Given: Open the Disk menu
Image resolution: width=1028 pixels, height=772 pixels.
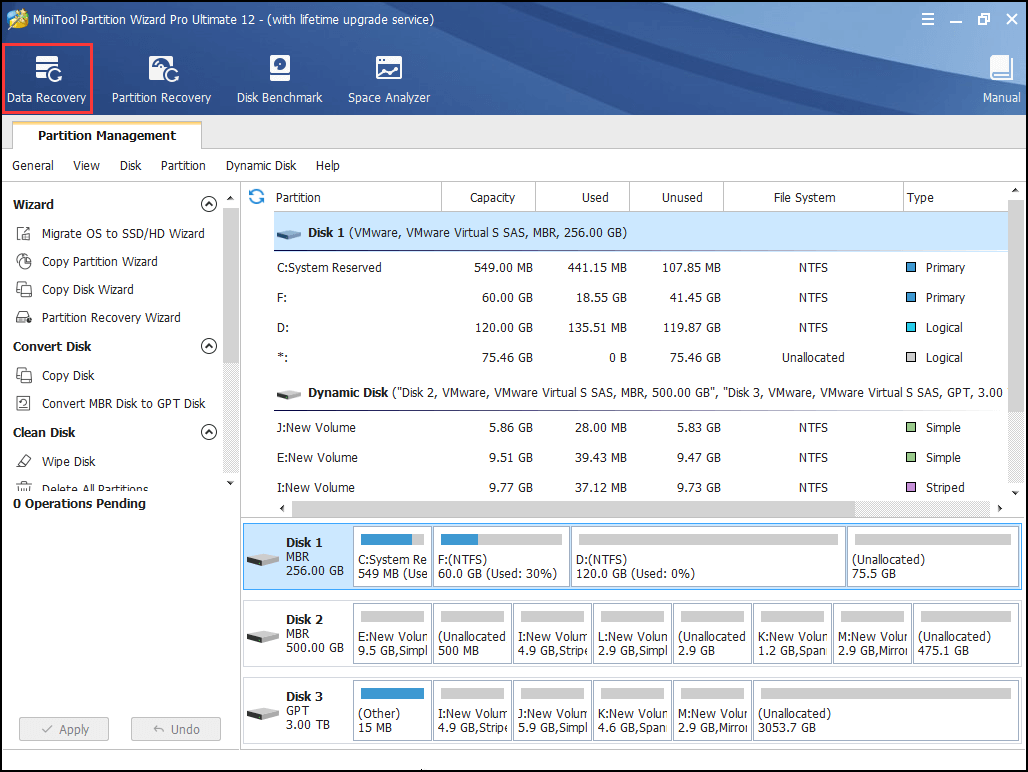Looking at the screenshot, I should [130, 166].
